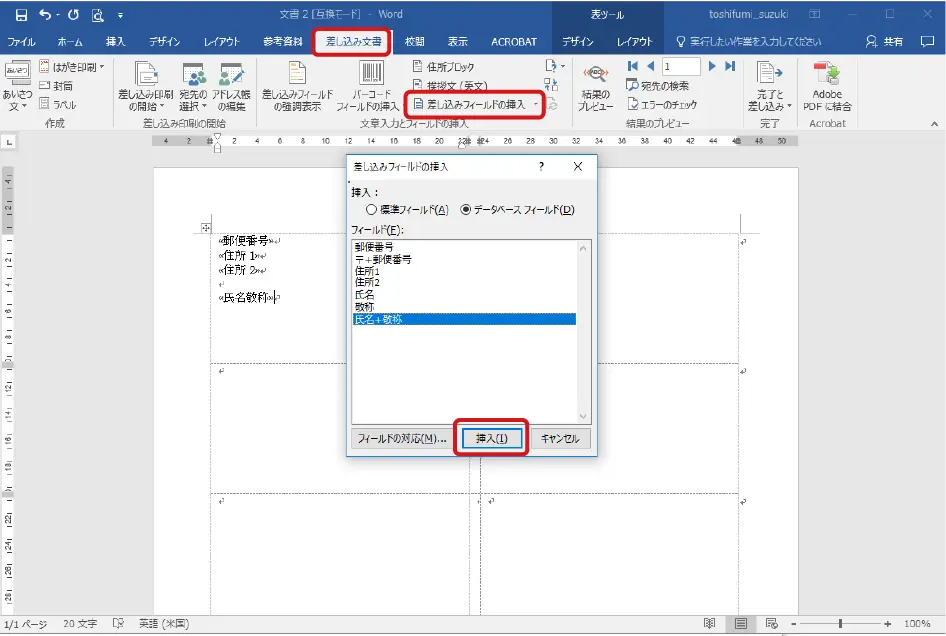This screenshot has height=636, width=946.
Task: Switch to the 校閲 tab
Action: [414, 42]
